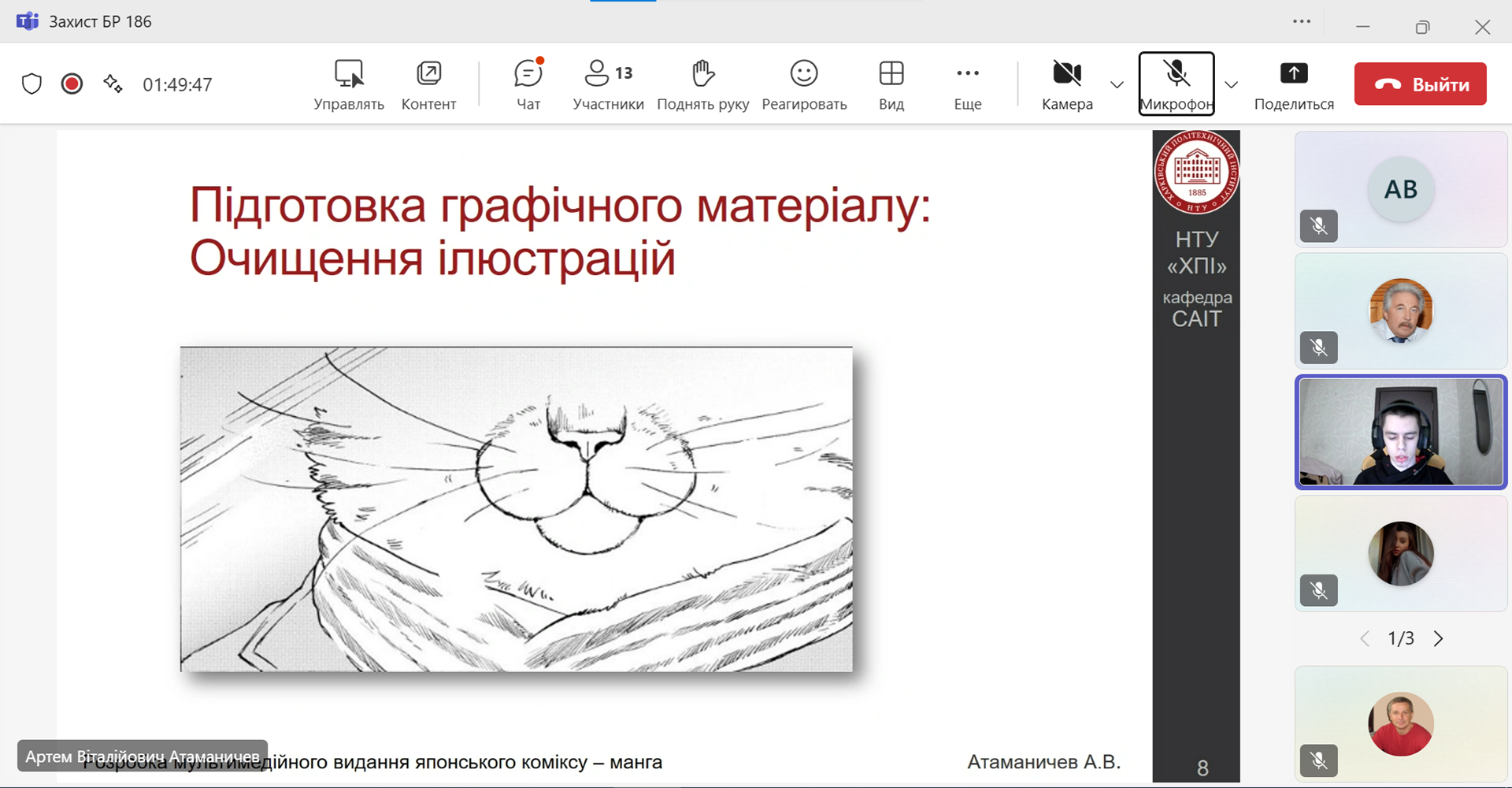The image size is (1512, 788).
Task: Leave the meeting with Выйти
Action: click(x=1420, y=84)
